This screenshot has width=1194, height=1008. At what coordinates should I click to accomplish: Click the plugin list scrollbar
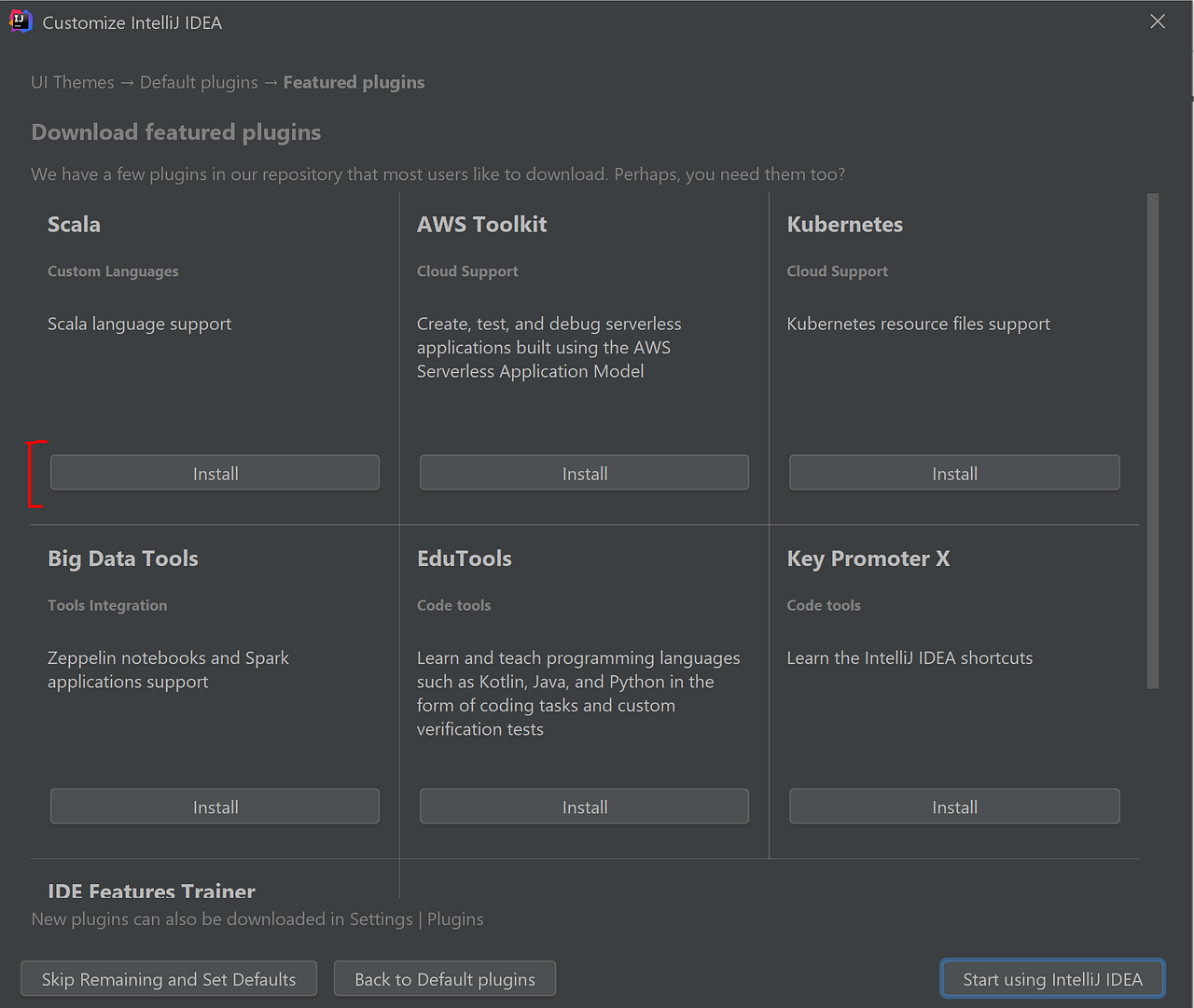tap(1153, 438)
